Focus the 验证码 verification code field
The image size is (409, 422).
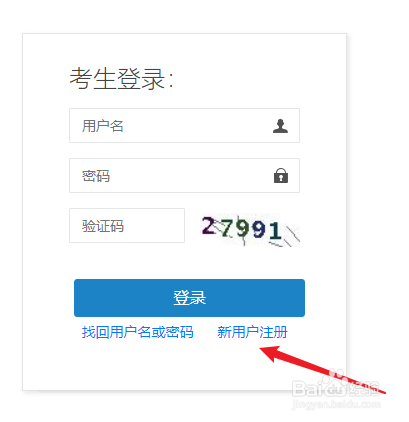tap(127, 226)
